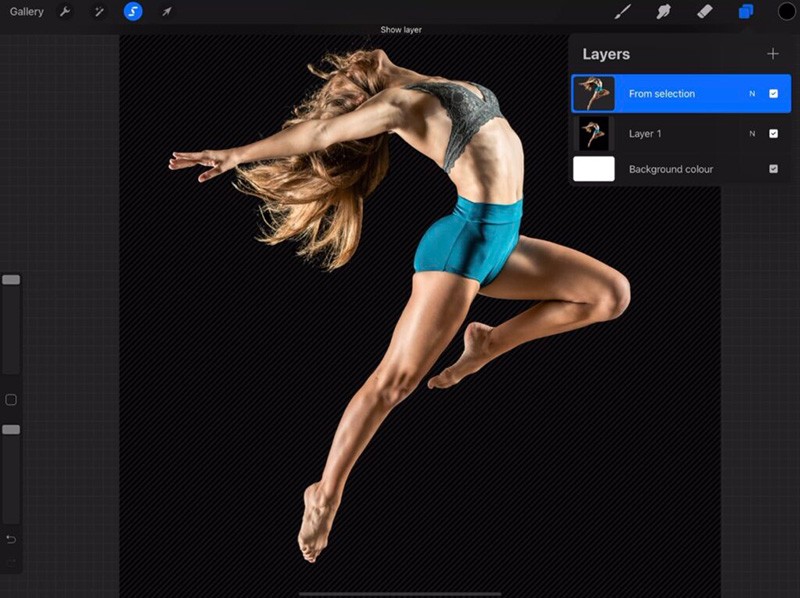The width and height of the screenshot is (800, 598).
Task: Select the Paint brush tool
Action: click(x=624, y=12)
